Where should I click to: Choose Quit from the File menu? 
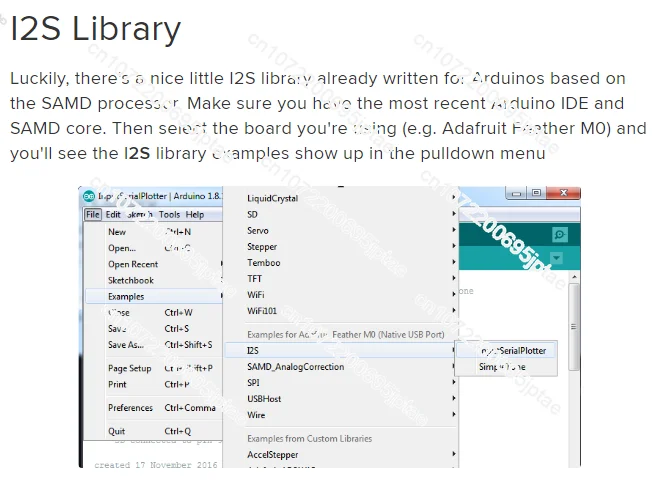(x=153, y=431)
